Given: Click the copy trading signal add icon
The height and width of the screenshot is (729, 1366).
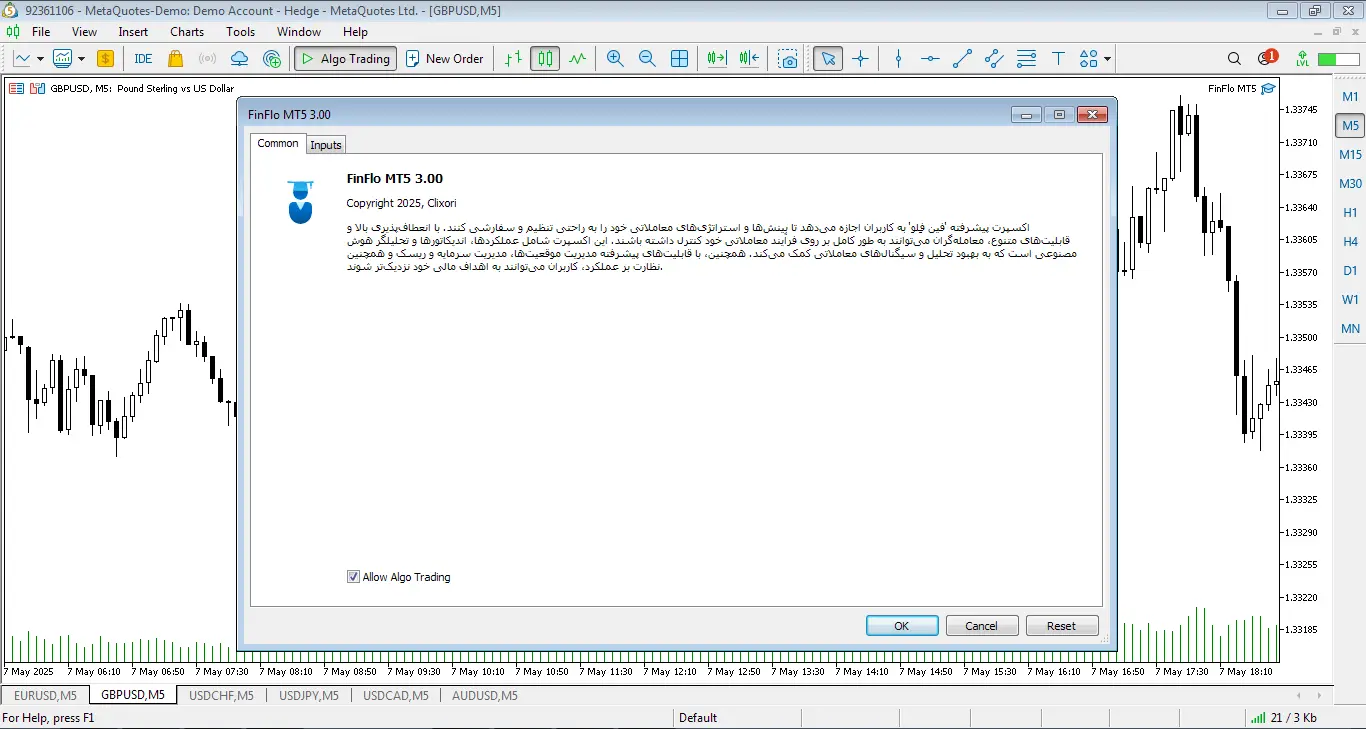Looking at the screenshot, I should (272, 59).
